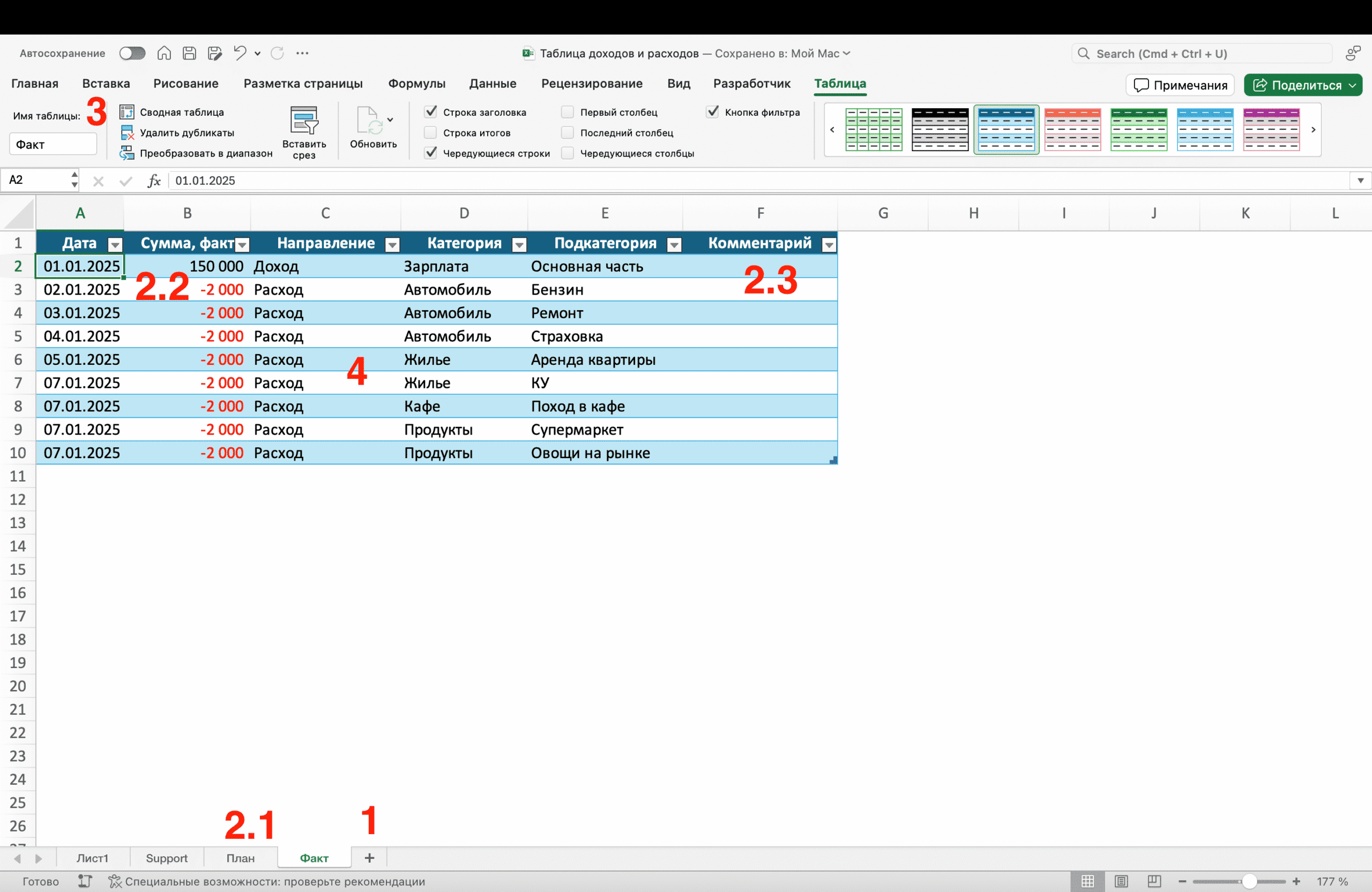Screen dimensions: 1372x892
Task: Enable Последний столбец checkbox
Action: point(567,132)
